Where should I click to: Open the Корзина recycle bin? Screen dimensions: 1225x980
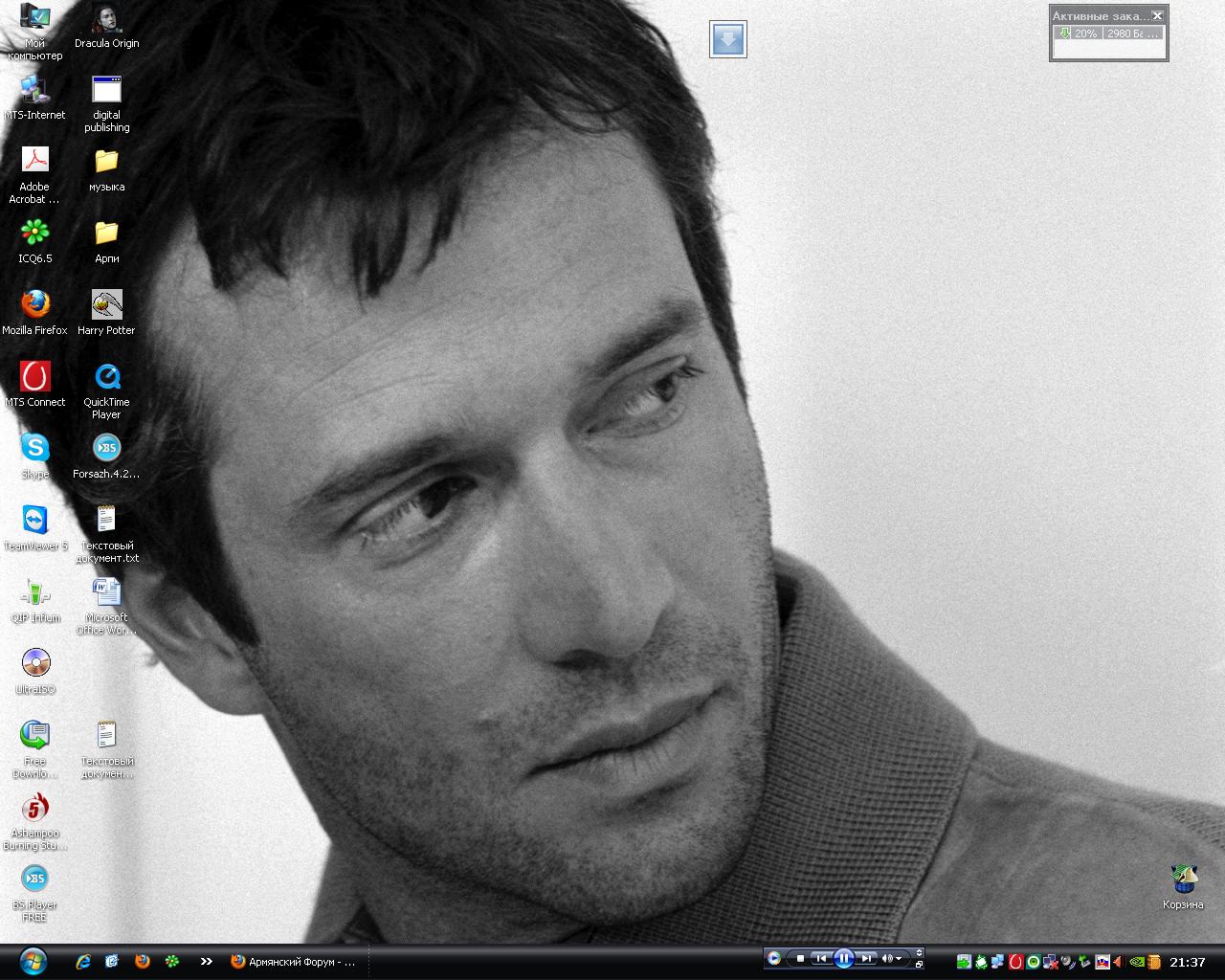pyautogui.click(x=1183, y=879)
